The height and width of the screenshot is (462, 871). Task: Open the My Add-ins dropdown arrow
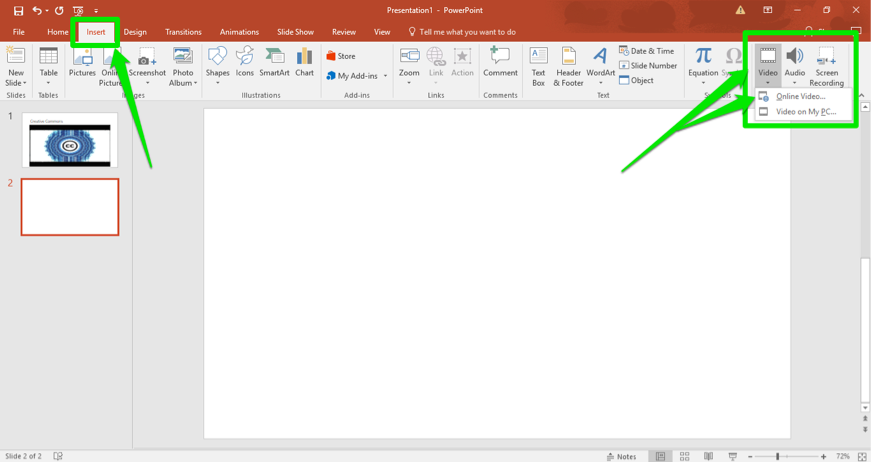385,76
